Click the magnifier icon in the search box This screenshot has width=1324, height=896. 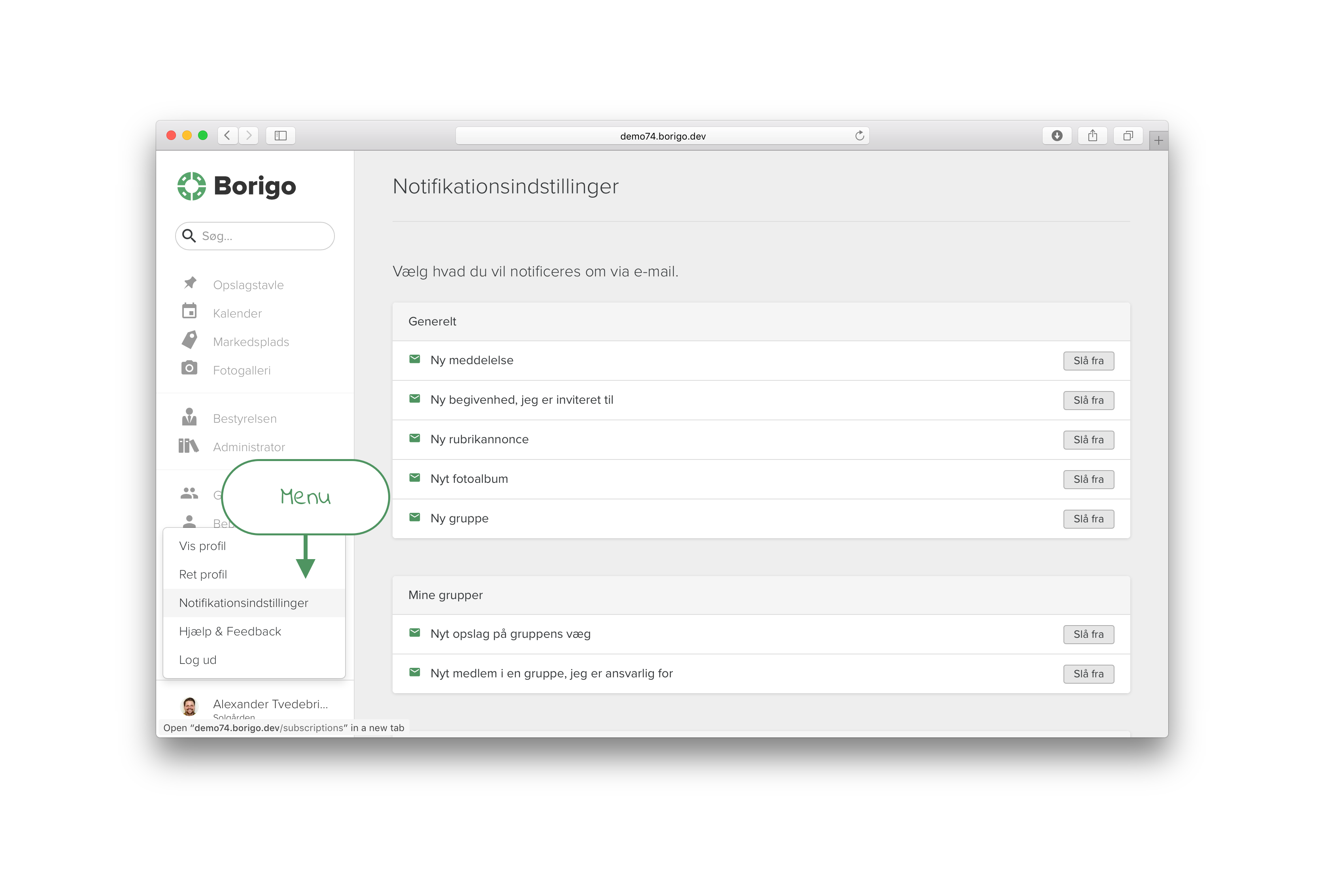tap(189, 235)
